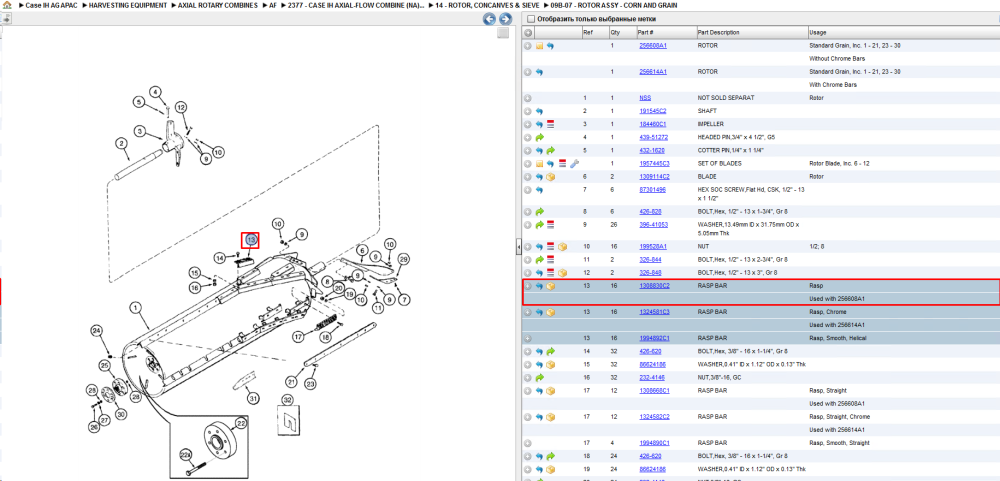Select callout 22 in the diagram inset
This screenshot has width=1000, height=481.
click(x=240, y=422)
